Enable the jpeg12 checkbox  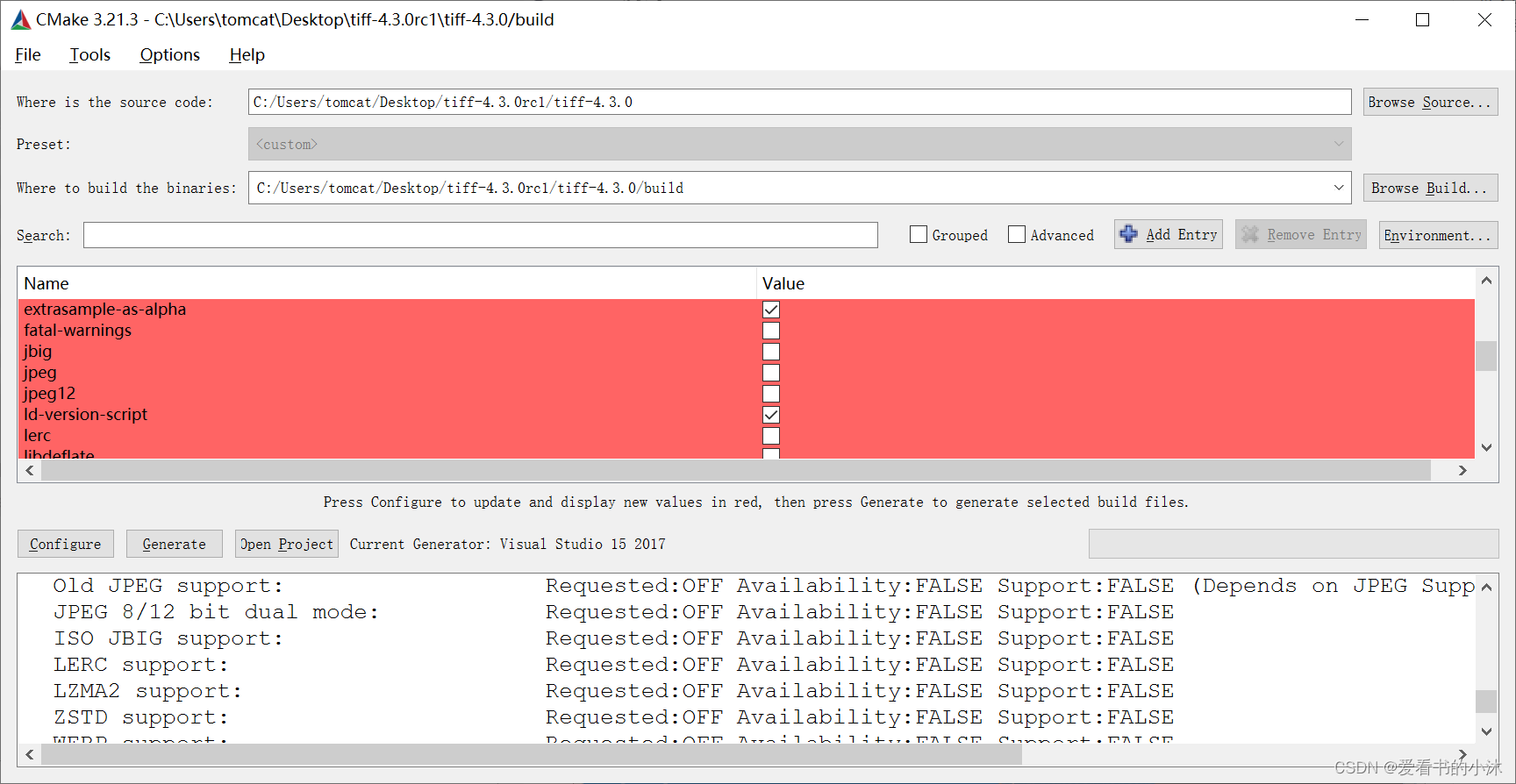click(771, 394)
